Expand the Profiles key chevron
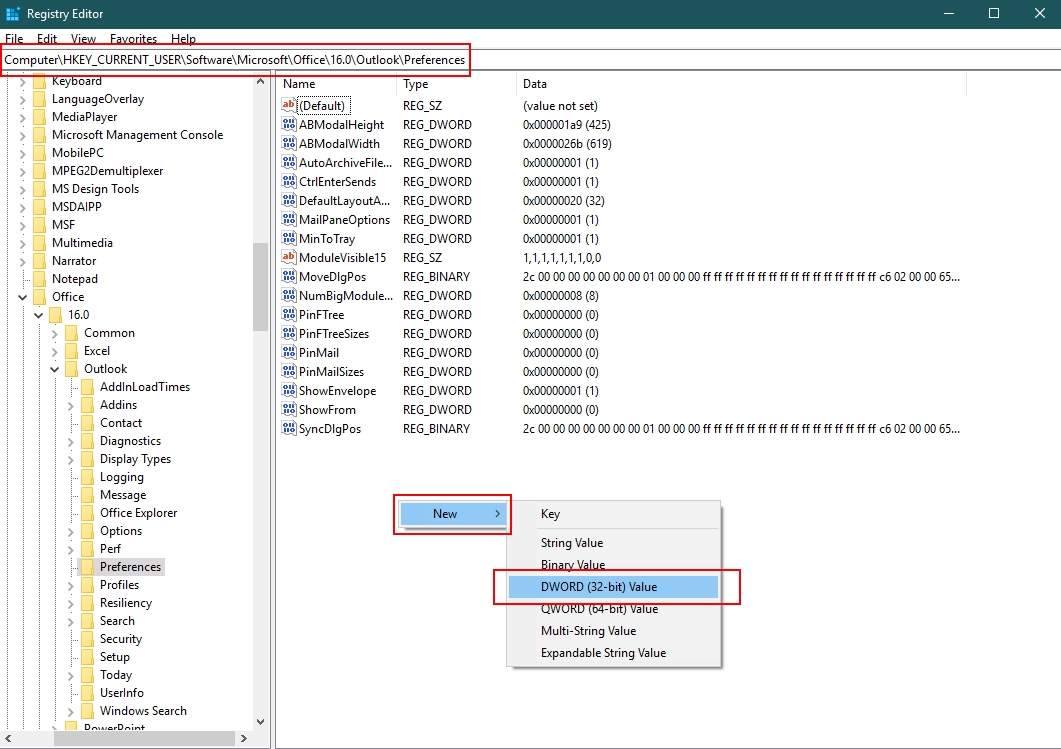This screenshot has height=749, width=1061. 71,585
